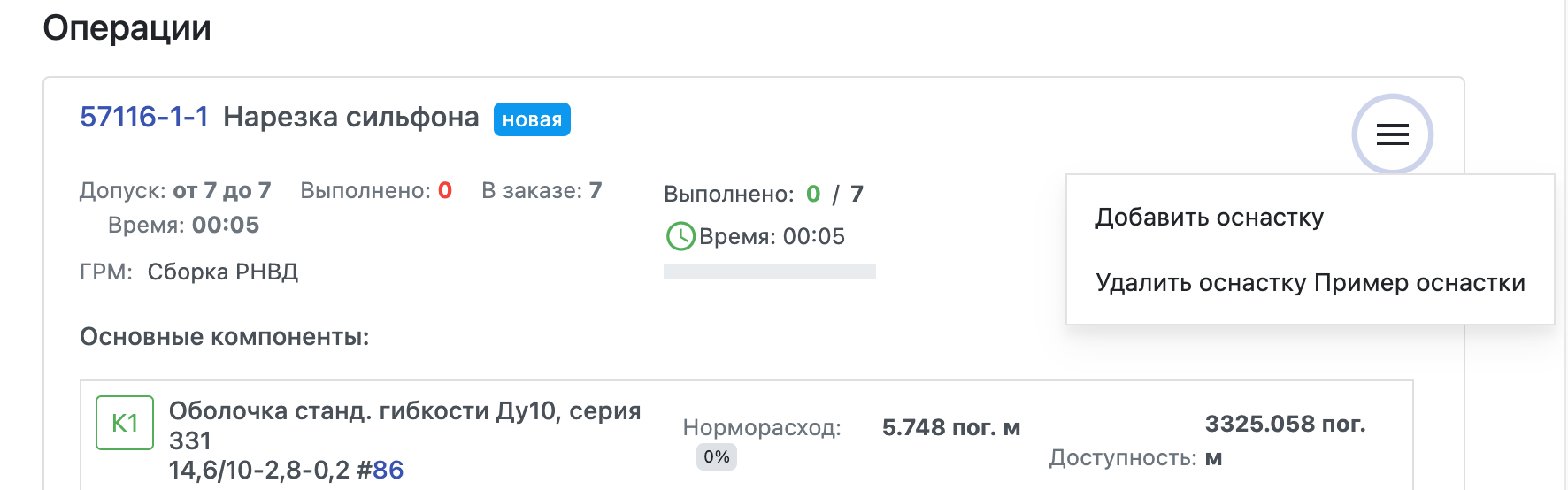This screenshot has height=490, width=1568.
Task: Click the red Выполнено: 0 counter
Action: click(x=376, y=190)
